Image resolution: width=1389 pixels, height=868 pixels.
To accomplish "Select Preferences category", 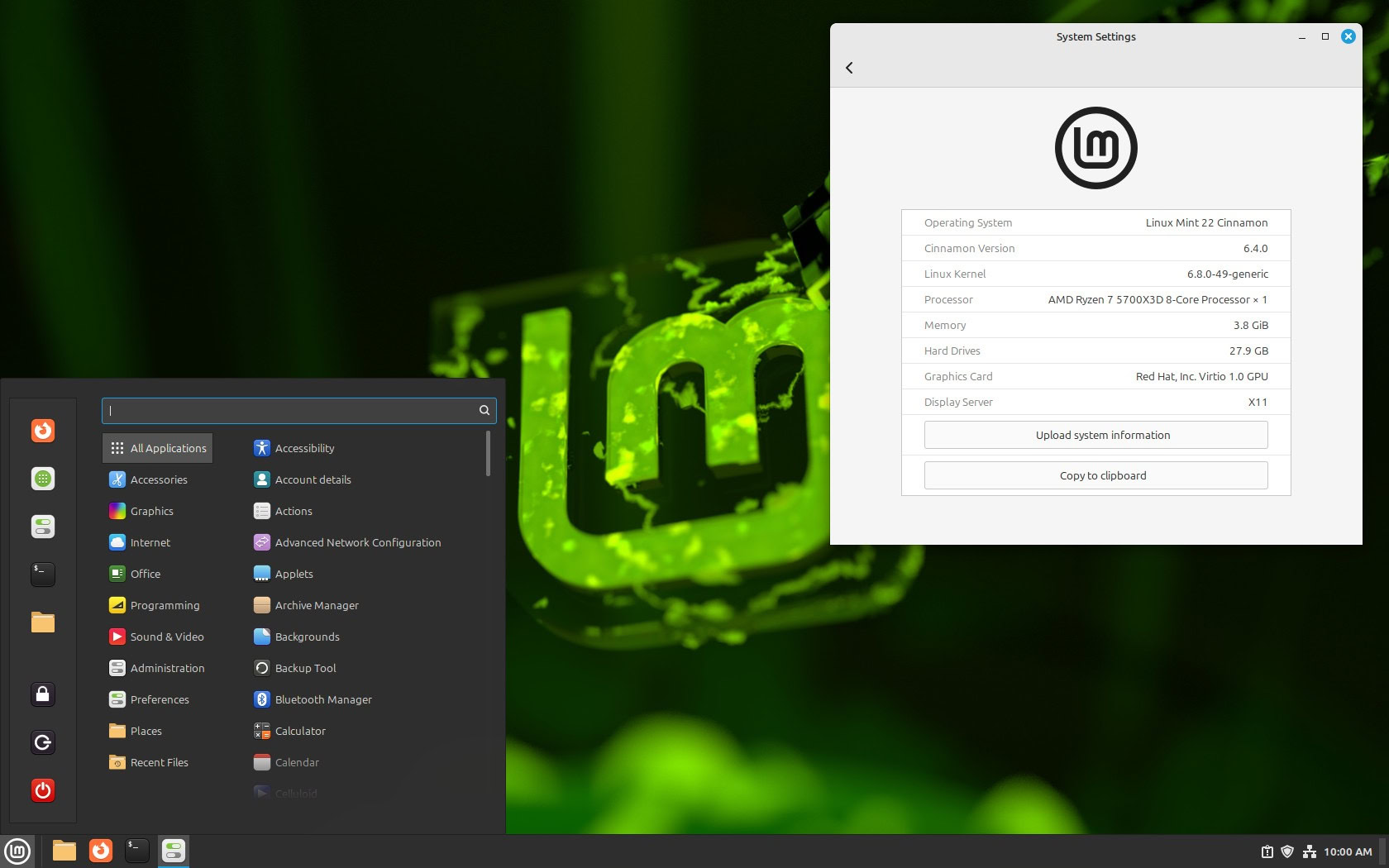I will point(149,699).
